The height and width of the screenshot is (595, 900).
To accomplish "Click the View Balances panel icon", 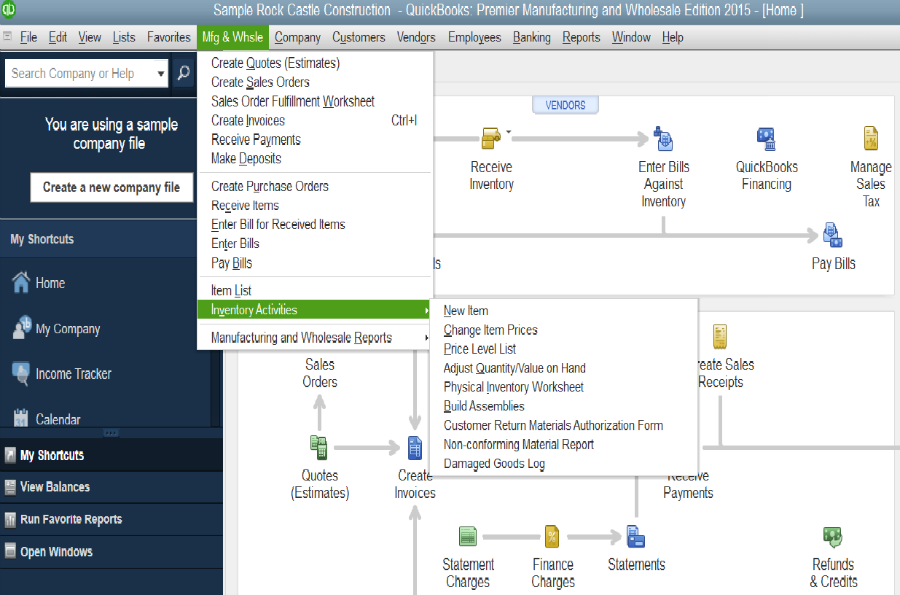I will (x=10, y=487).
